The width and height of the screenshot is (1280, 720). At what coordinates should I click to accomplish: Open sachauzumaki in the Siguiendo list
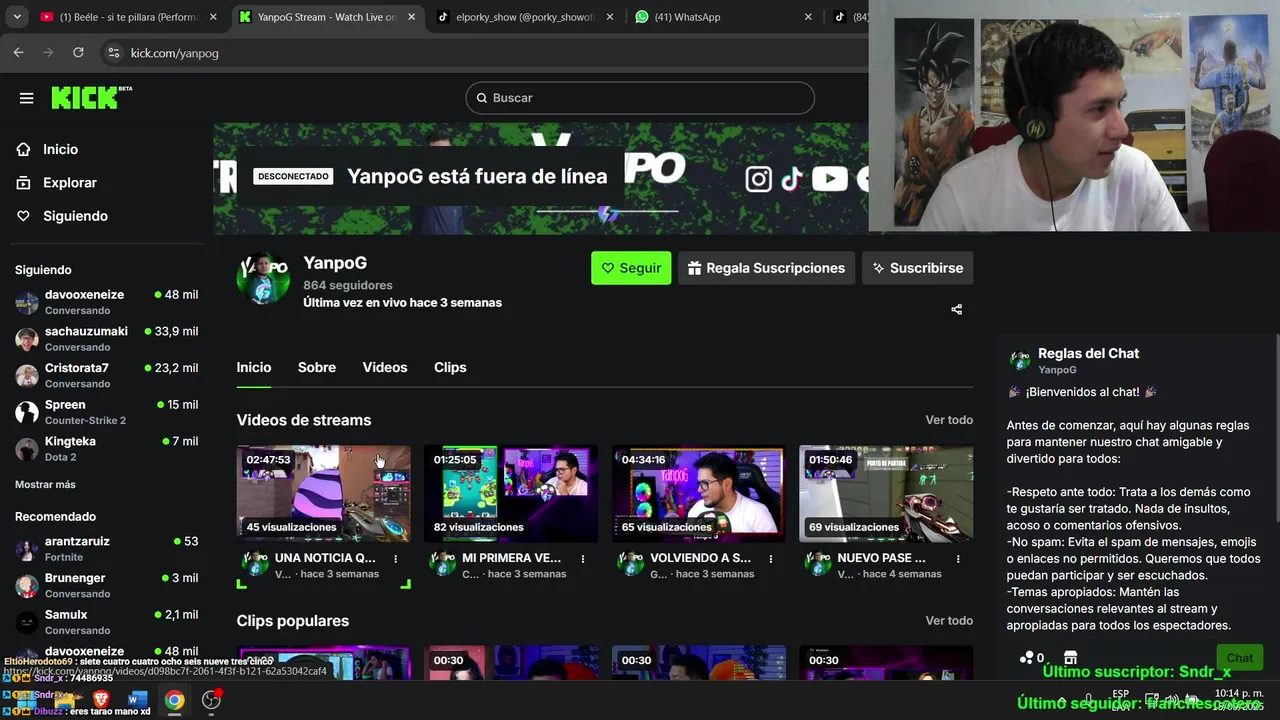tap(107, 338)
